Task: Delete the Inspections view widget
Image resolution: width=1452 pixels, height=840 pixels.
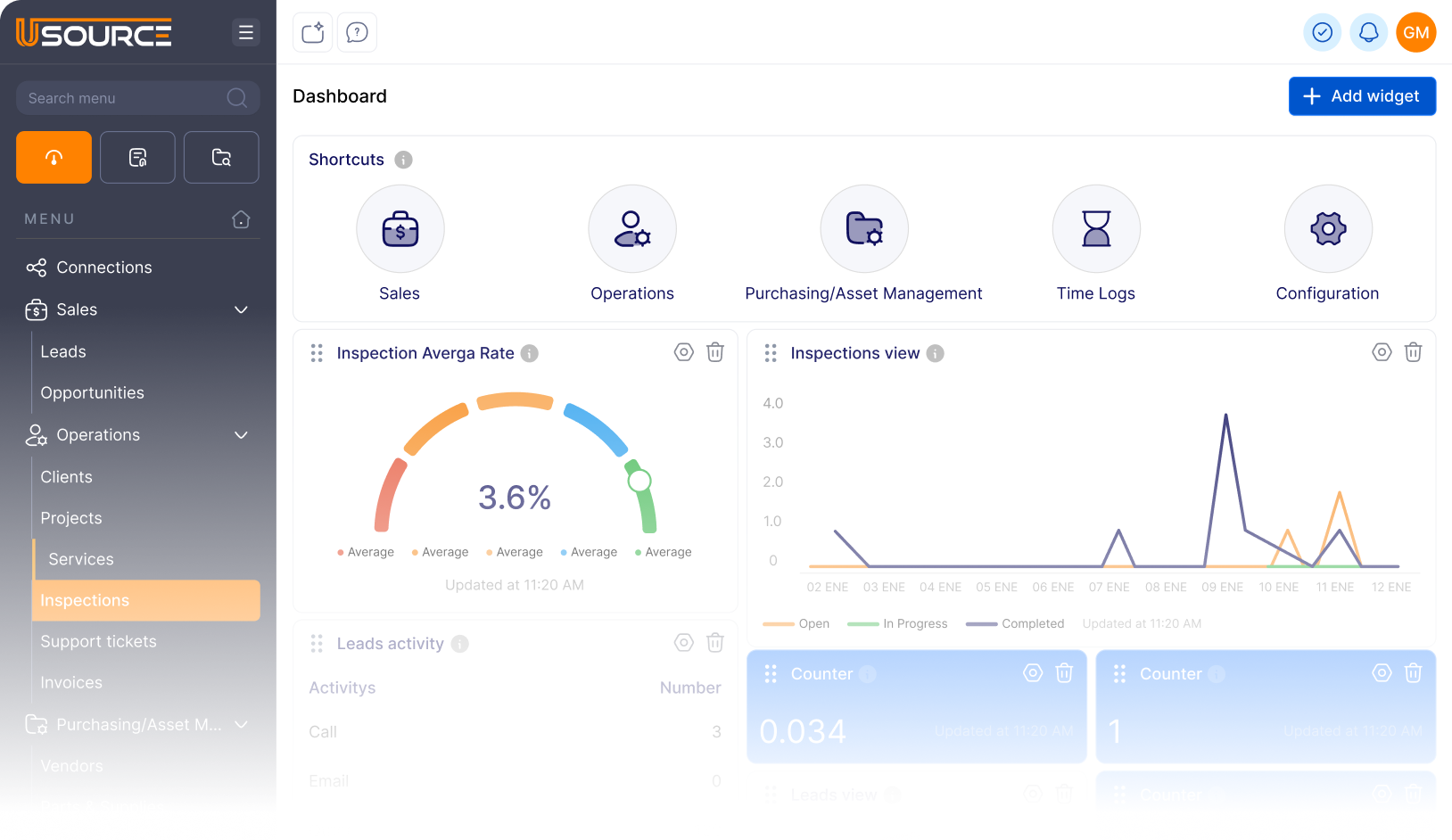Action: tap(1413, 352)
